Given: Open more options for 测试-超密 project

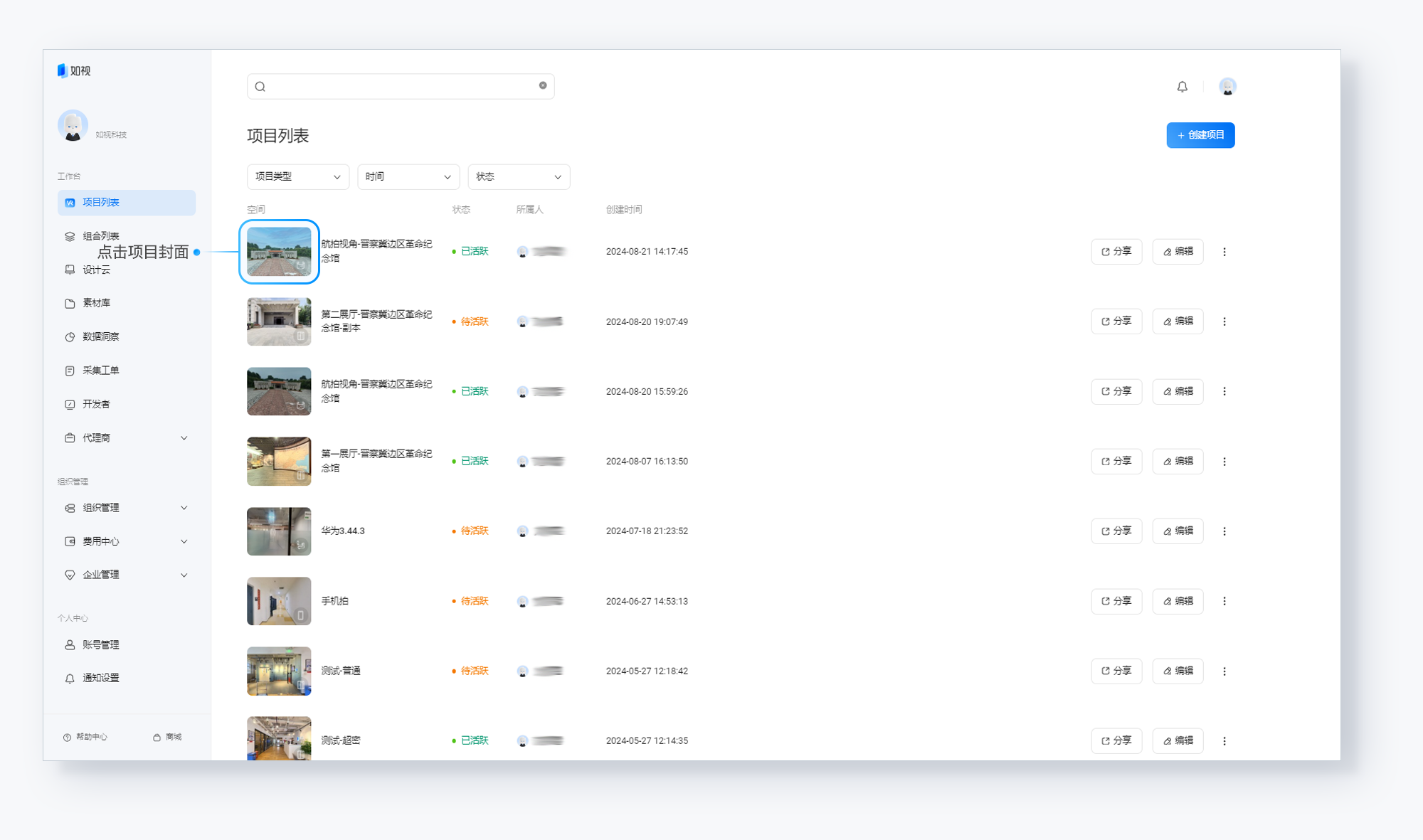Looking at the screenshot, I should 1224,741.
